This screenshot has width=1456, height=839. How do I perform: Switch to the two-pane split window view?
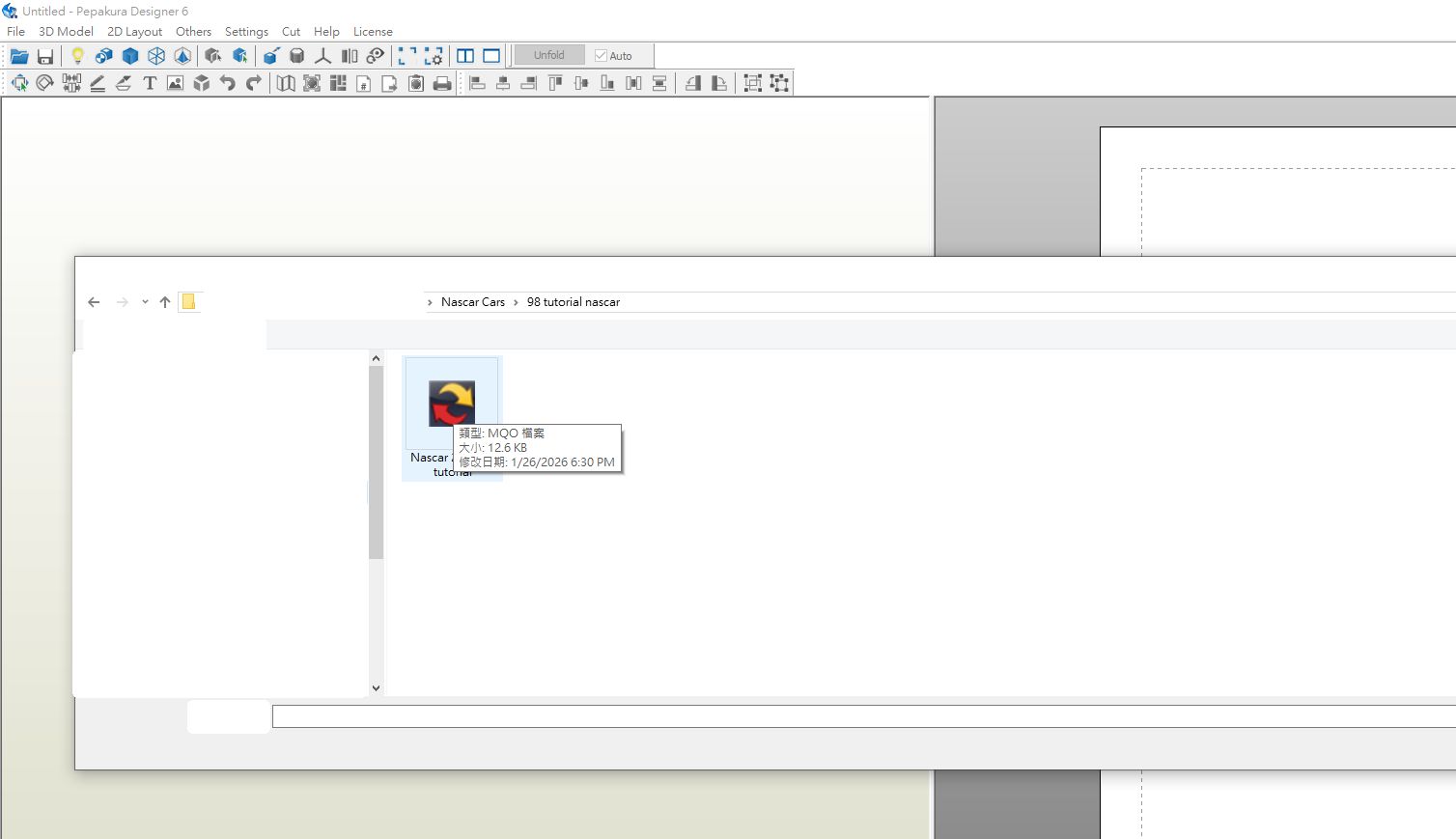(x=465, y=56)
